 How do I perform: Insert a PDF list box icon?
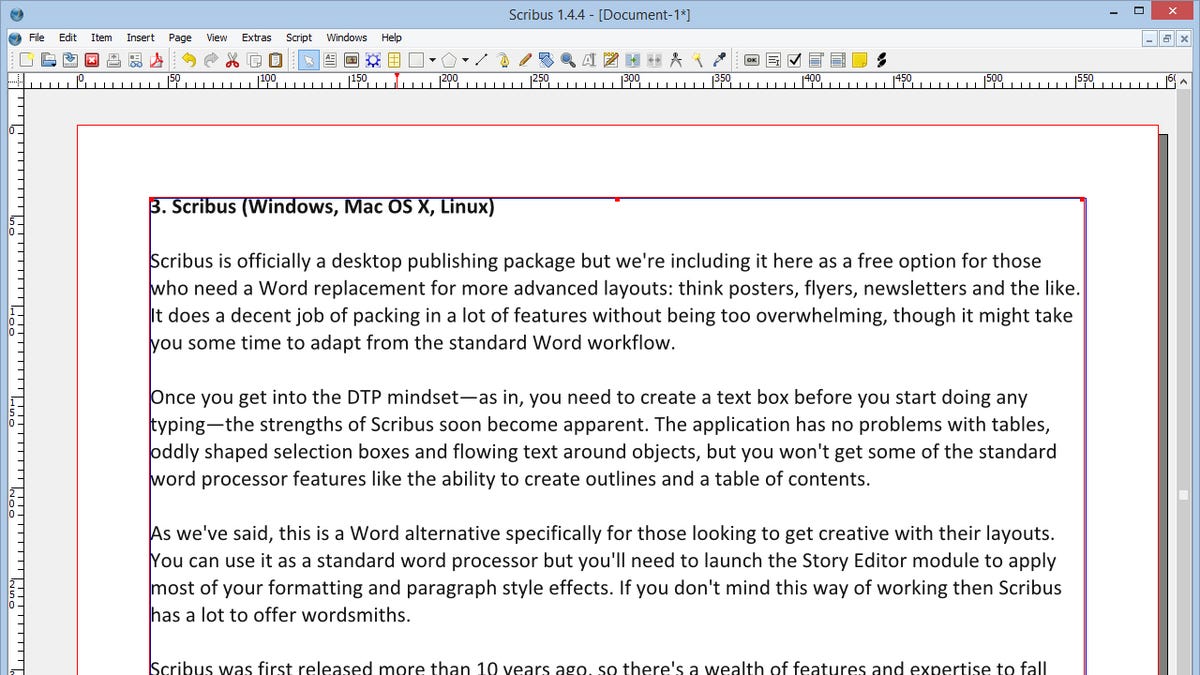pyautogui.click(x=838, y=60)
